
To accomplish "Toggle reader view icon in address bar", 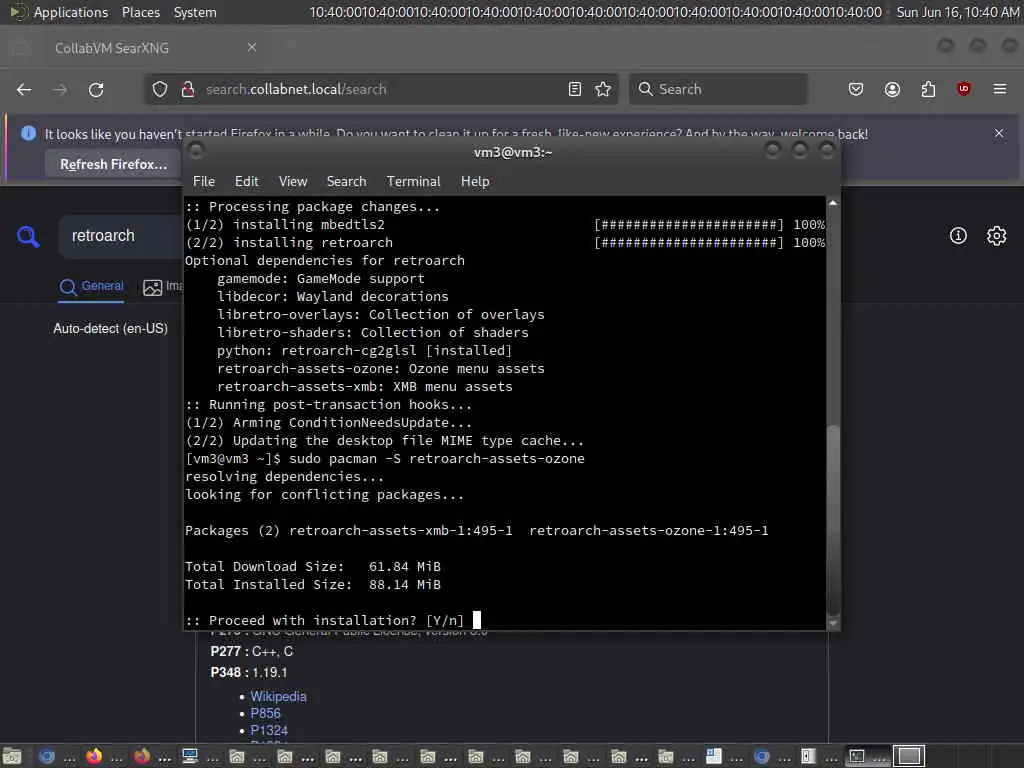I will click(575, 89).
